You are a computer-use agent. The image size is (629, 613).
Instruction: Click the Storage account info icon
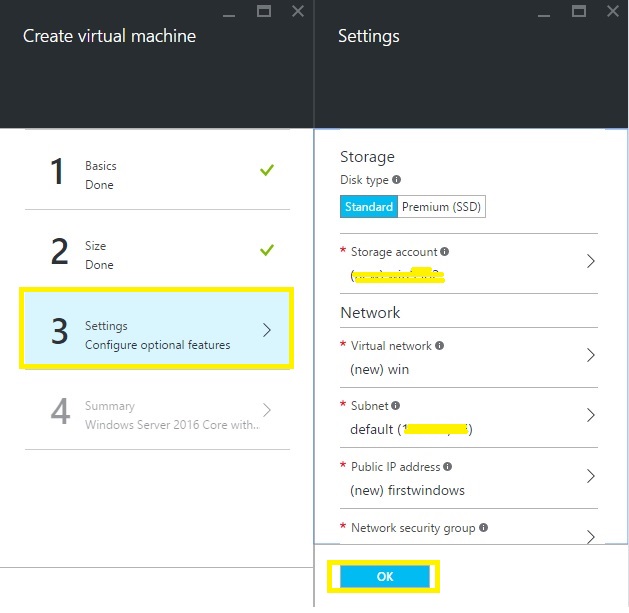pyautogui.click(x=445, y=252)
